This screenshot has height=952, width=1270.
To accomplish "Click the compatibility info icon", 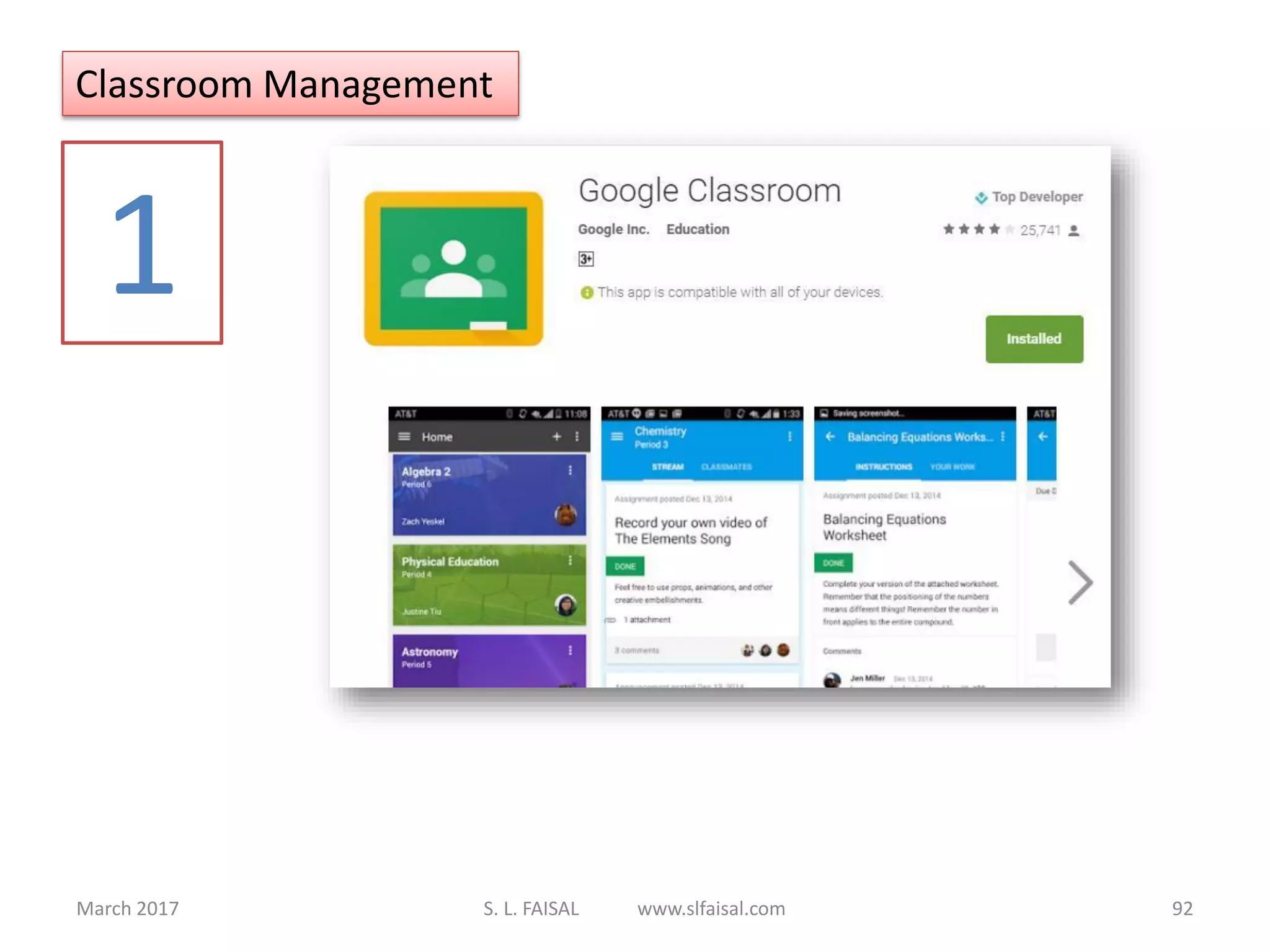I will click(586, 293).
